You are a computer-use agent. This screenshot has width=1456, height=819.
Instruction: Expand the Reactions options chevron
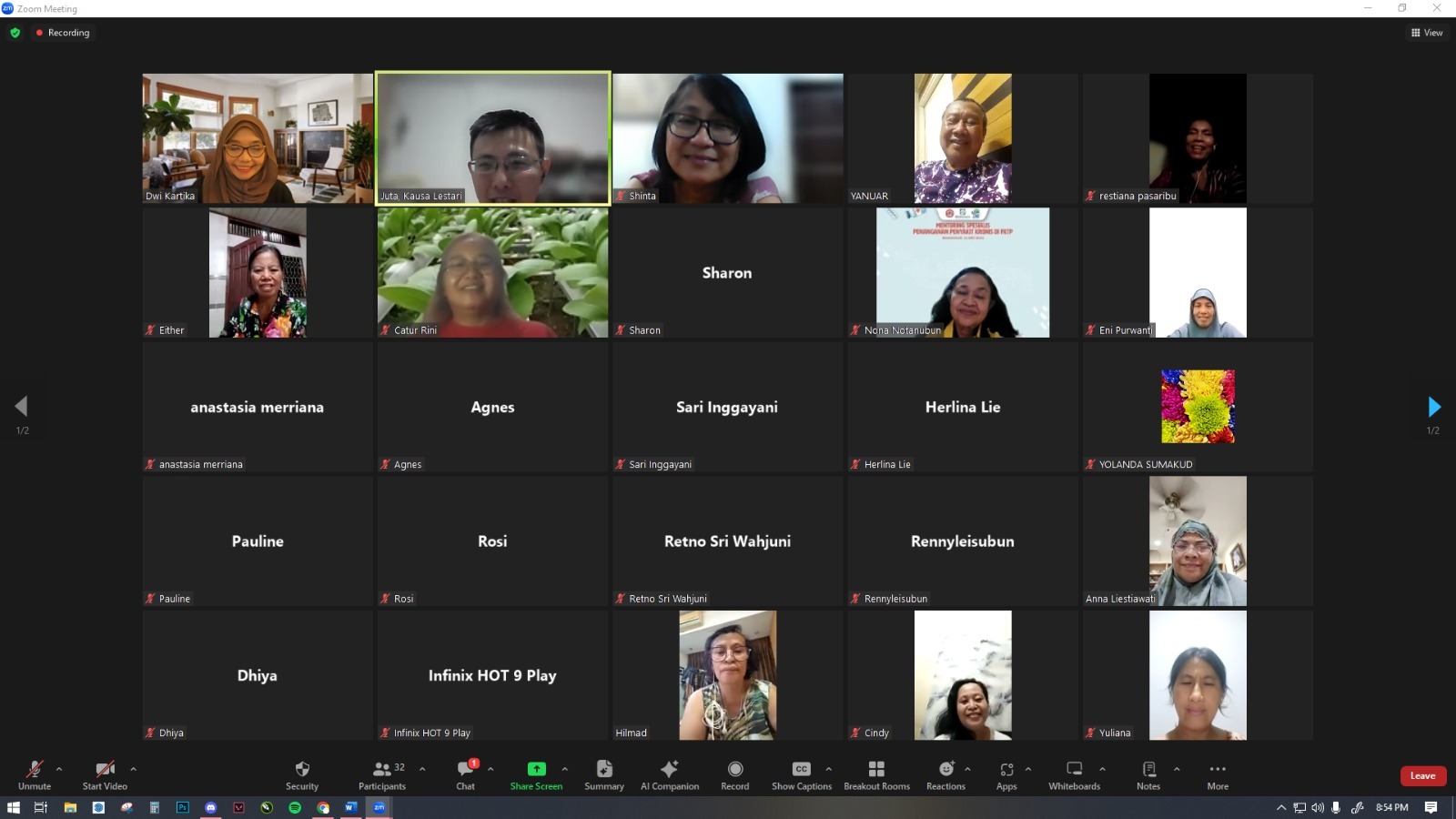967,769
